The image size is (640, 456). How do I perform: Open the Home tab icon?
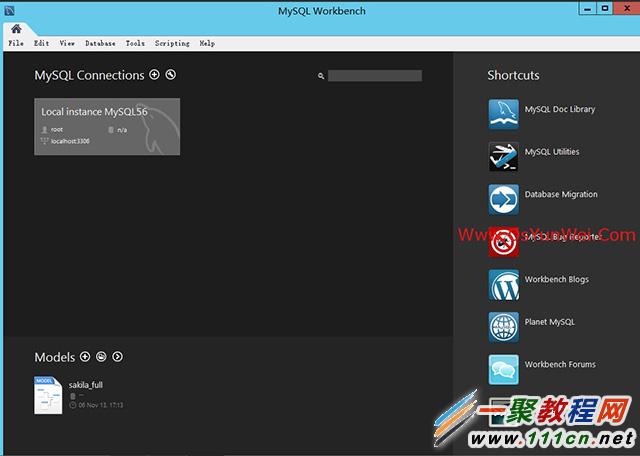[x=16, y=29]
